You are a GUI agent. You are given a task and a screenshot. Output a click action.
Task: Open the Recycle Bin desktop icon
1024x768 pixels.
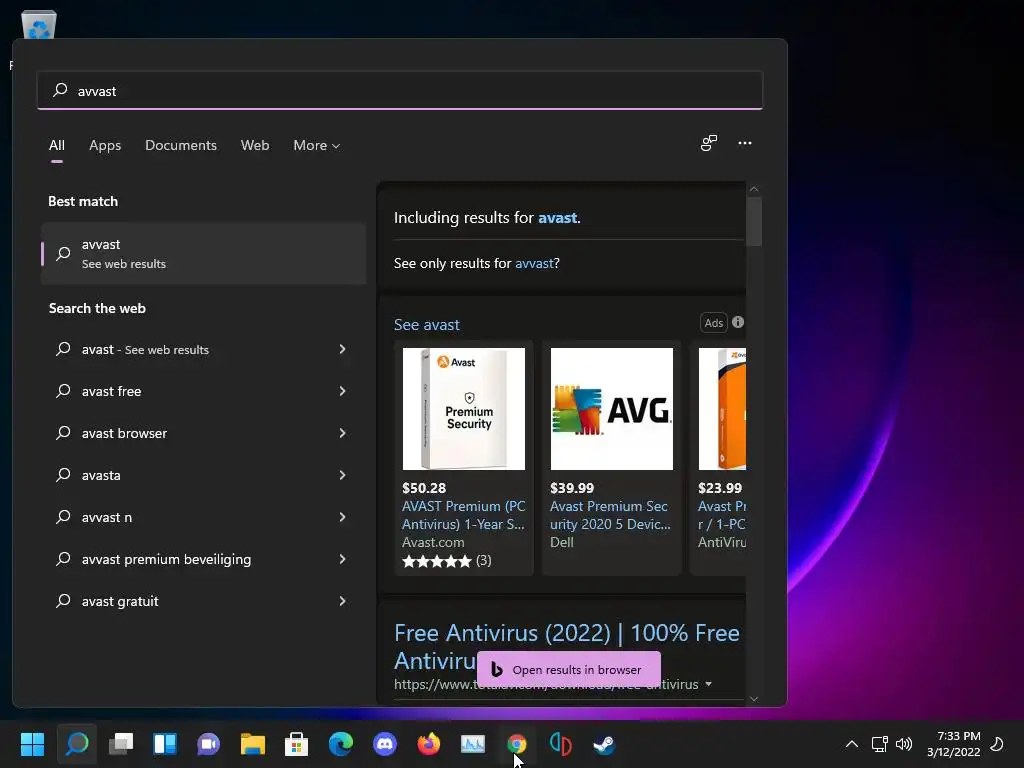point(39,24)
